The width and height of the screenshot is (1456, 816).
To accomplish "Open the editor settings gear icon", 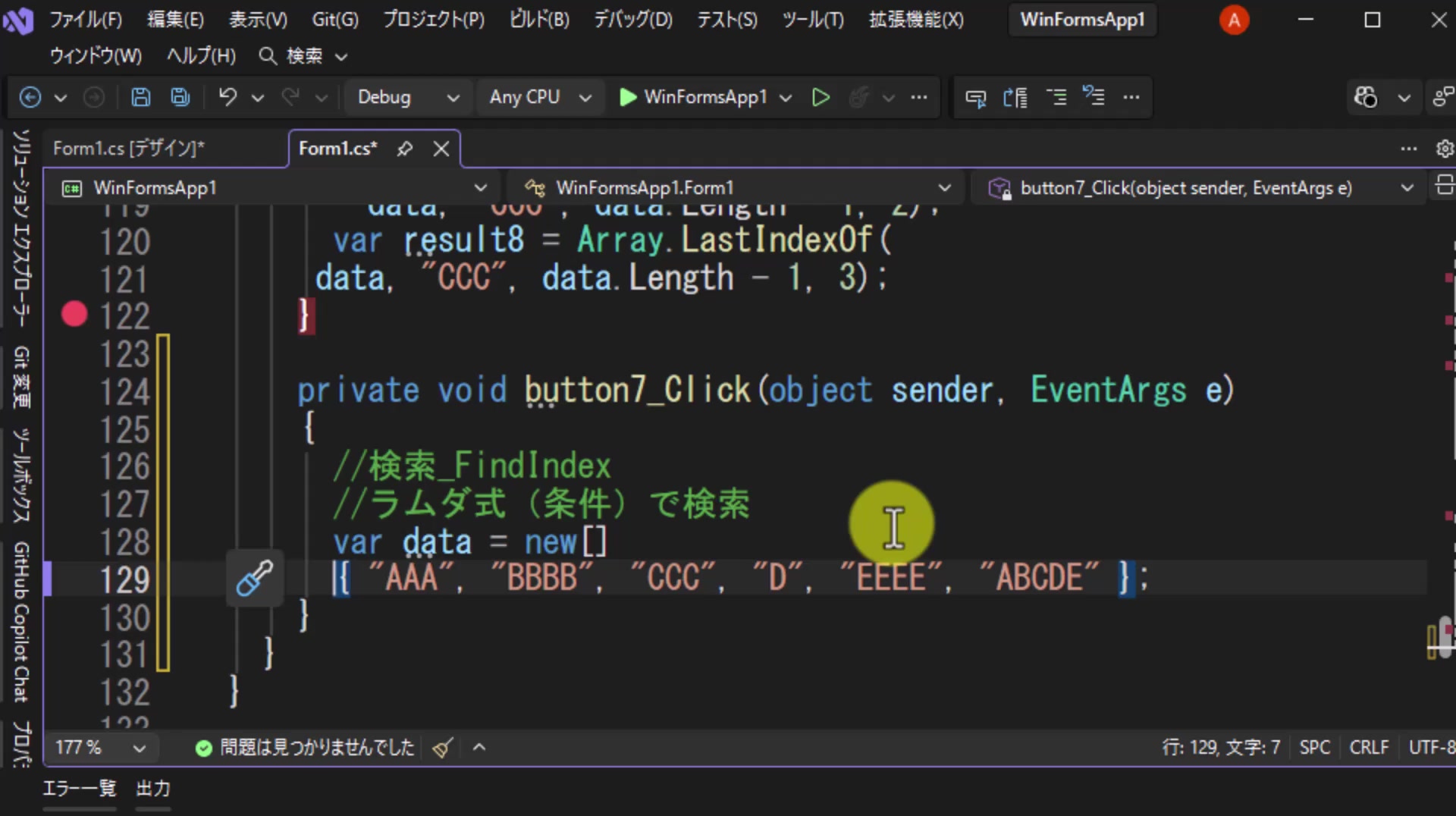I will click(1445, 149).
